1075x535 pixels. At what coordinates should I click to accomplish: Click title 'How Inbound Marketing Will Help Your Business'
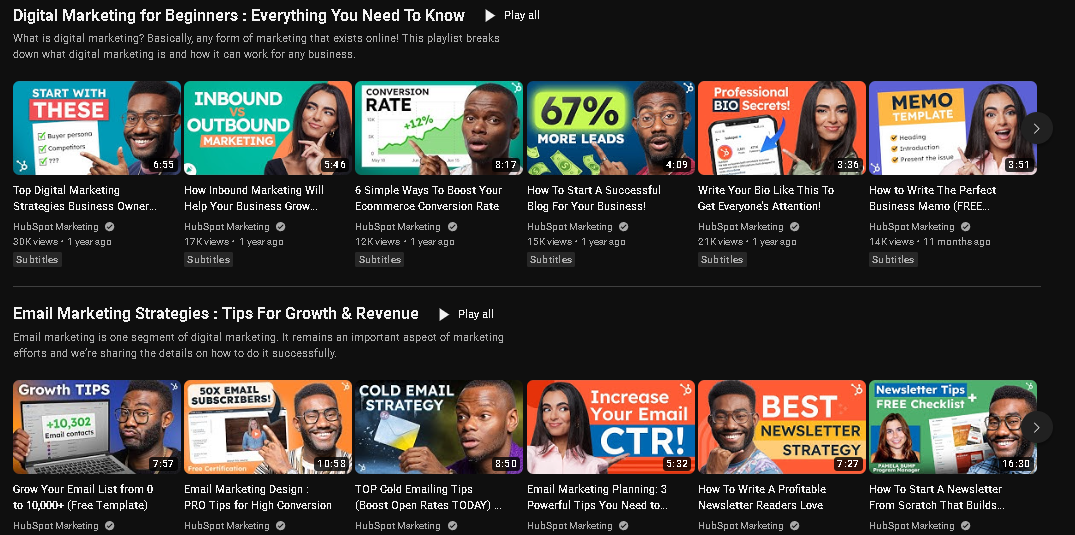pyautogui.click(x=254, y=198)
